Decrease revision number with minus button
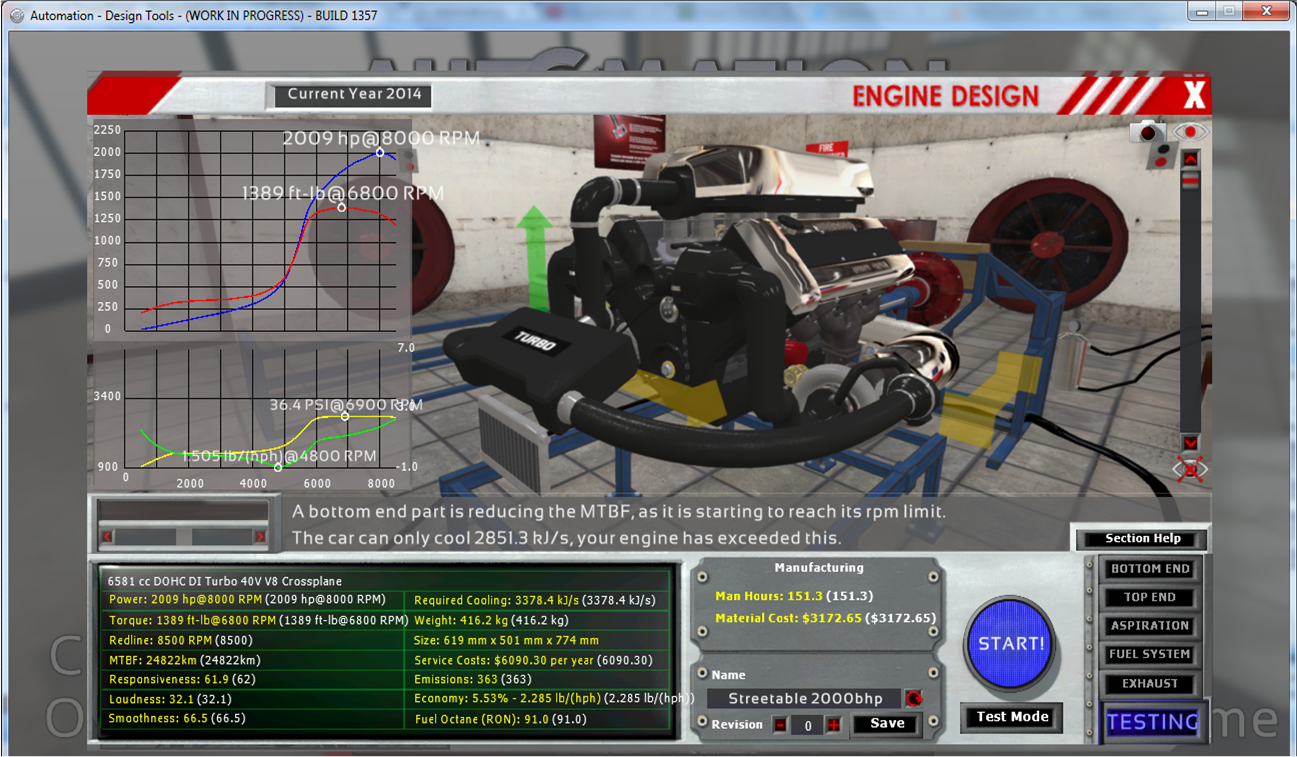Screen dimensions: 1297x757 (780, 725)
